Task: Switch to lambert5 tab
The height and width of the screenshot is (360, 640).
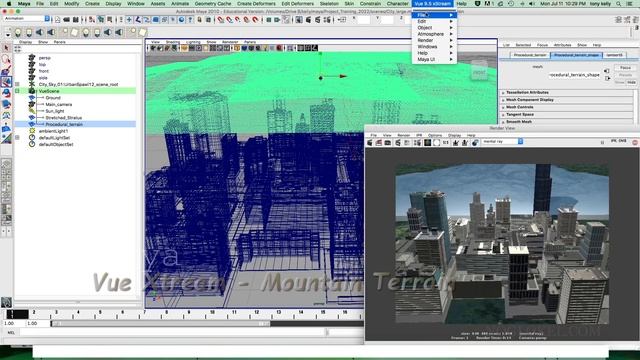Action: pos(614,55)
